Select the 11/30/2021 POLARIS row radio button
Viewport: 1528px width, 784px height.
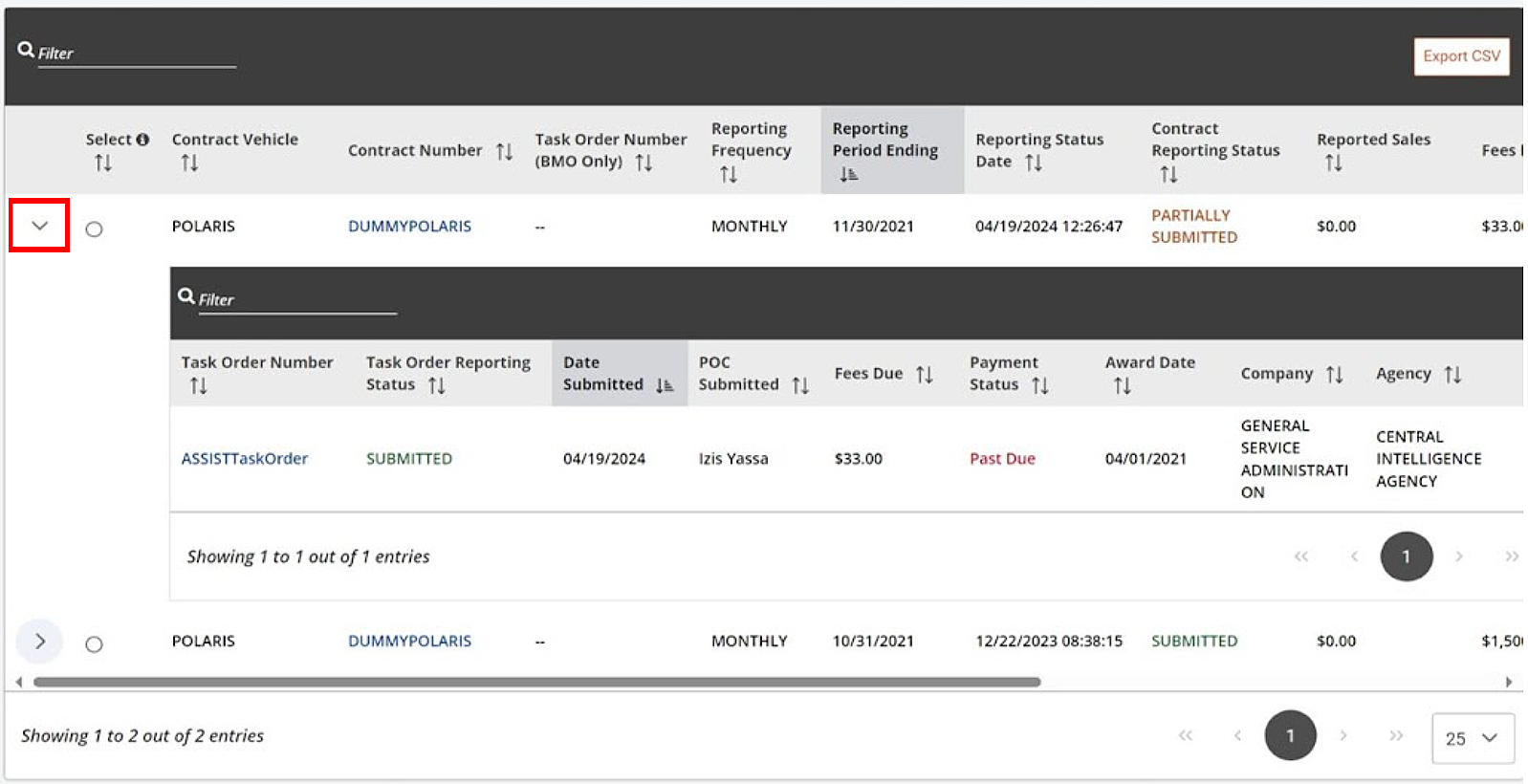(94, 229)
